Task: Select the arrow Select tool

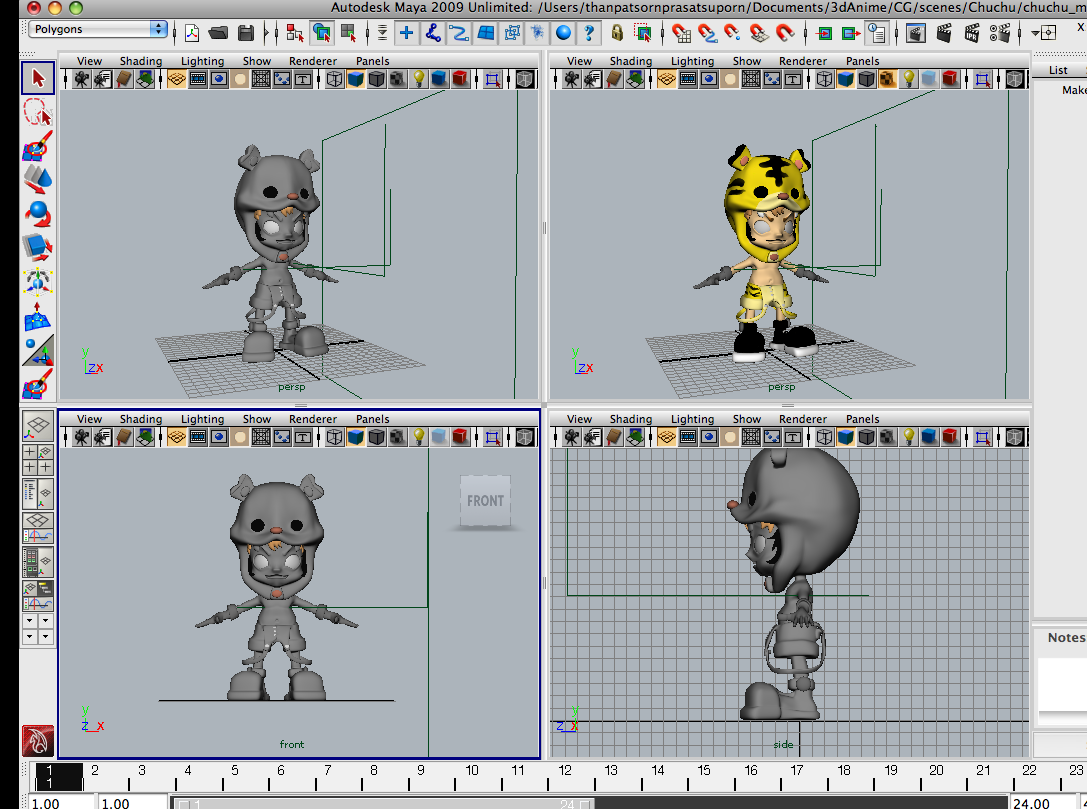Action: tap(37, 78)
